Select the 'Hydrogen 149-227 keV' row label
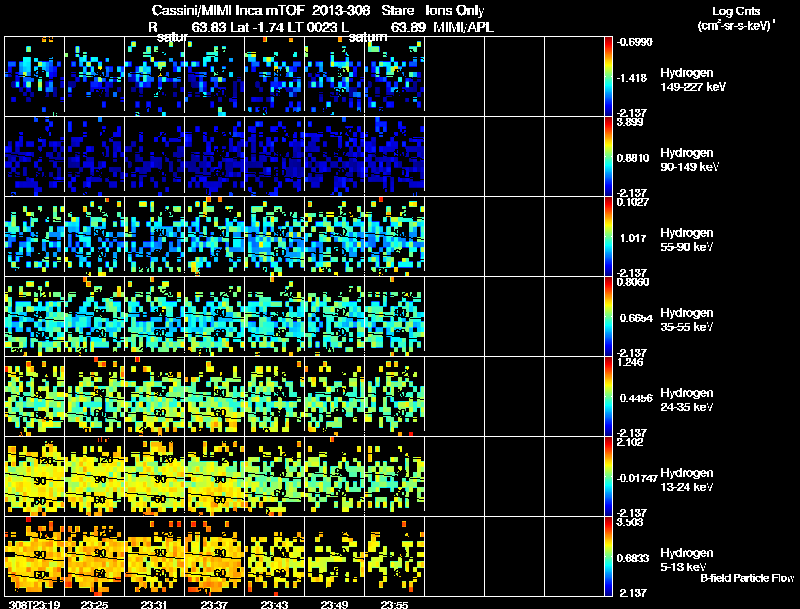The image size is (800, 609). pos(692,80)
